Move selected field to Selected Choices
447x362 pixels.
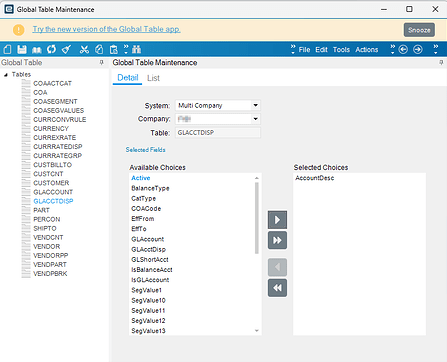[277, 220]
